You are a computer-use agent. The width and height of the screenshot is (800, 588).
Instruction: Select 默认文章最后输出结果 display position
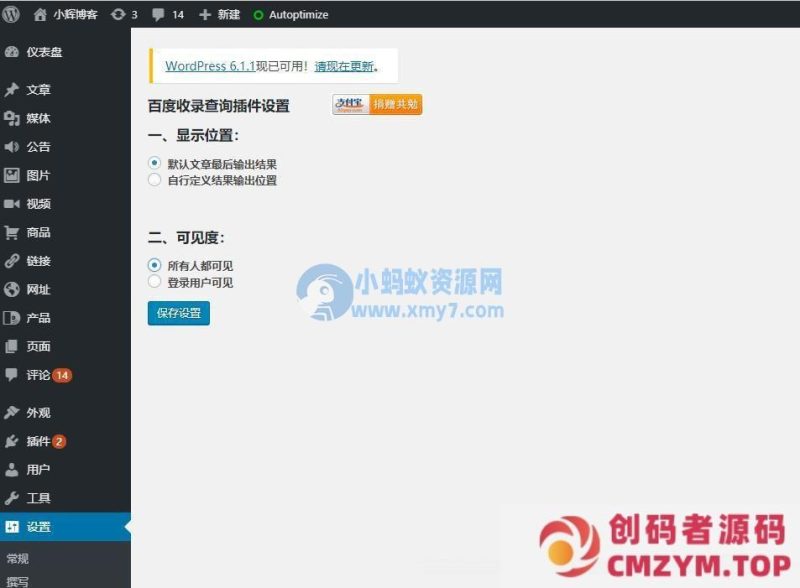coord(155,162)
